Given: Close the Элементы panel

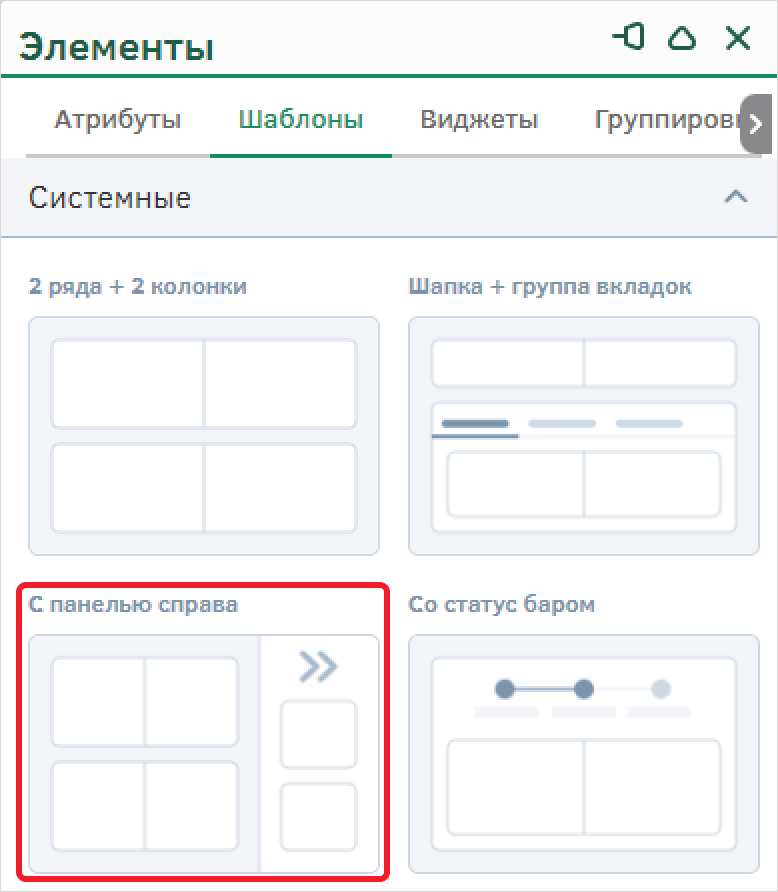Looking at the screenshot, I should tap(738, 38).
